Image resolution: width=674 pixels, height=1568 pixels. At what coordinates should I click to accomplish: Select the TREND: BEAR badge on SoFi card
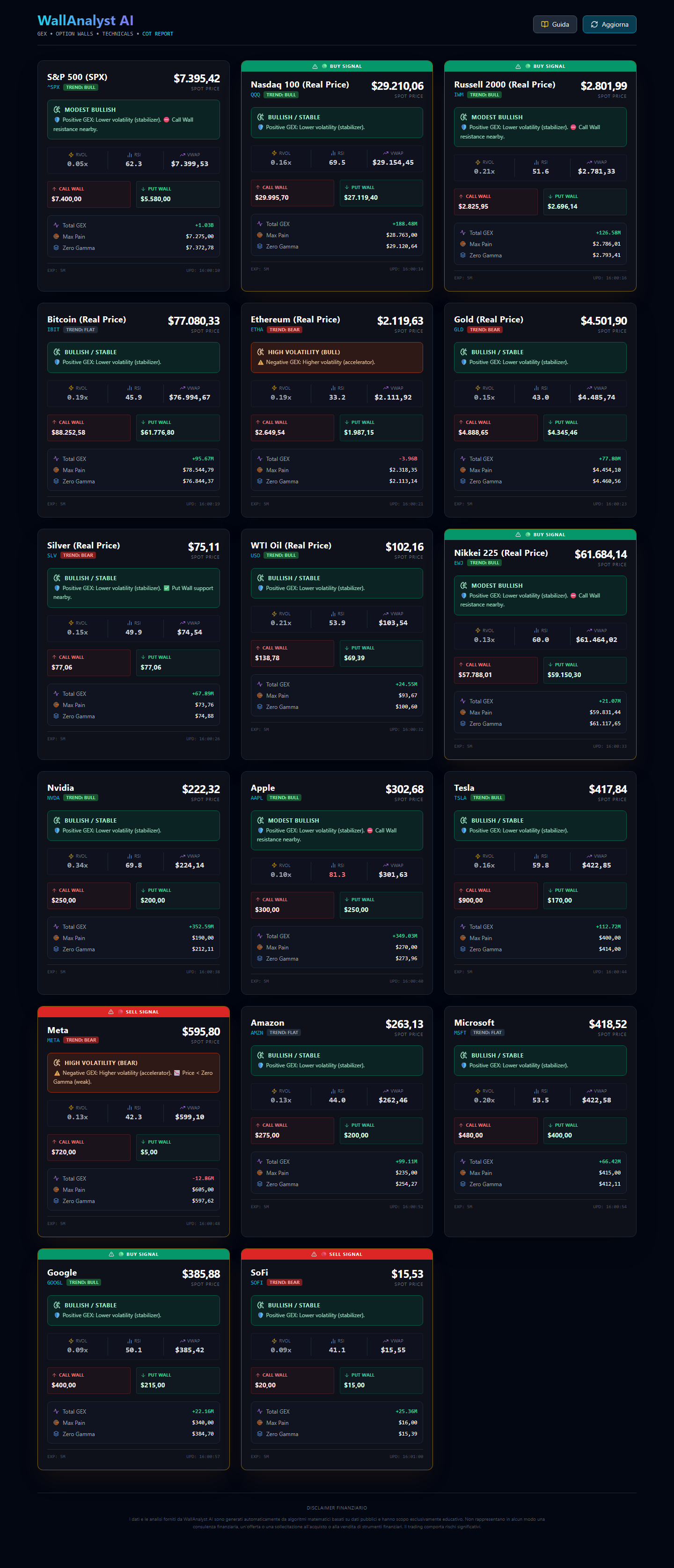point(285,1283)
